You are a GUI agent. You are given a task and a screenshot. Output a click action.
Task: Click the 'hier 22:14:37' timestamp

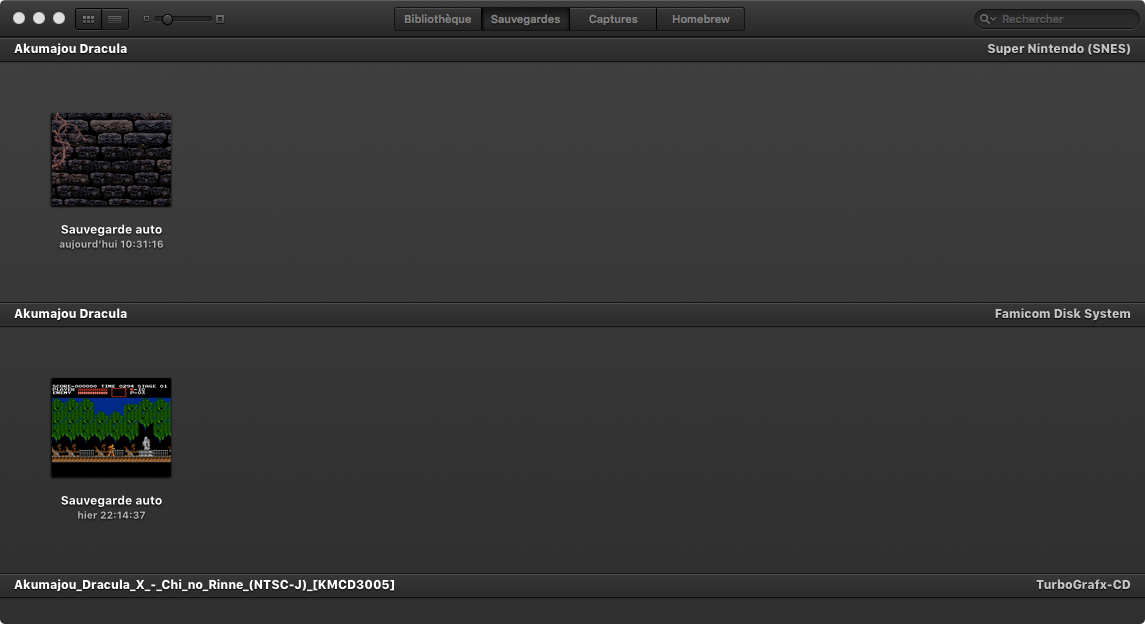click(x=111, y=515)
